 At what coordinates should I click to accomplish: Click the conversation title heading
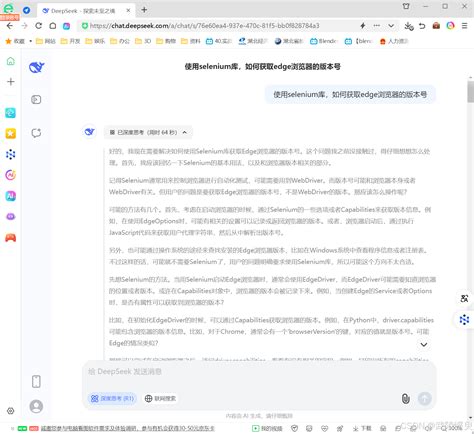(262, 67)
